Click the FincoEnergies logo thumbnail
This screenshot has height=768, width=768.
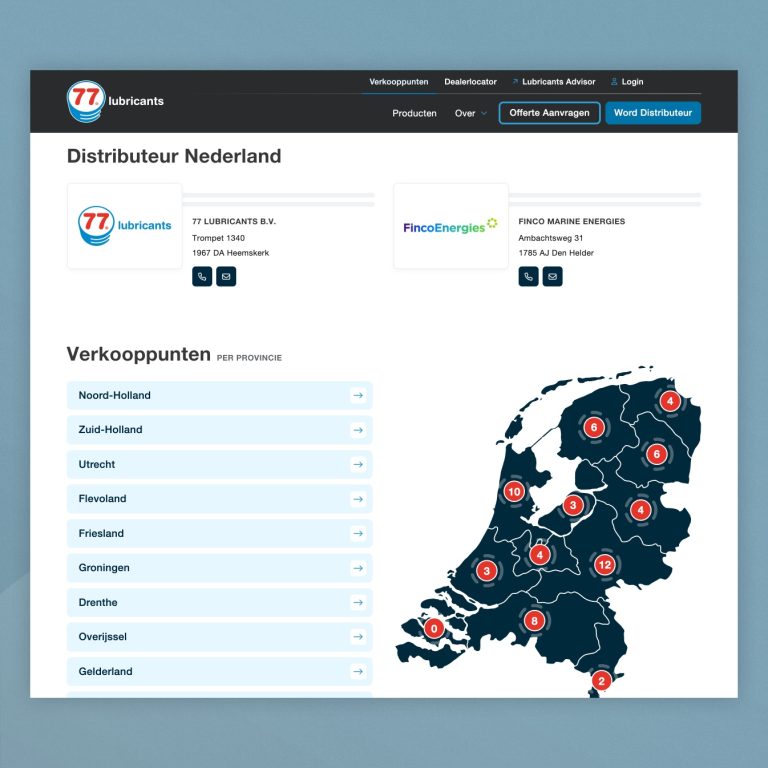point(451,227)
